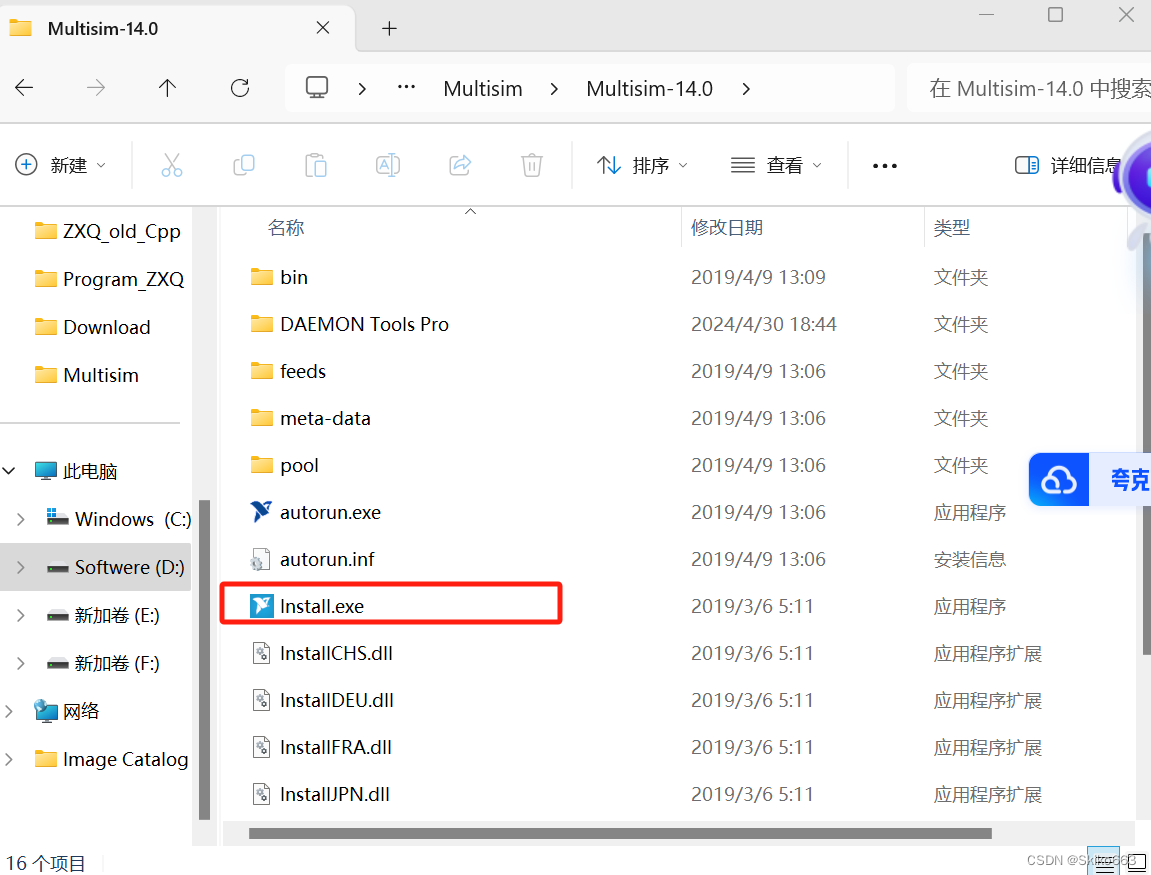1151x875 pixels.
Task: Collapse the 此电脑 tree node
Action: [9, 471]
